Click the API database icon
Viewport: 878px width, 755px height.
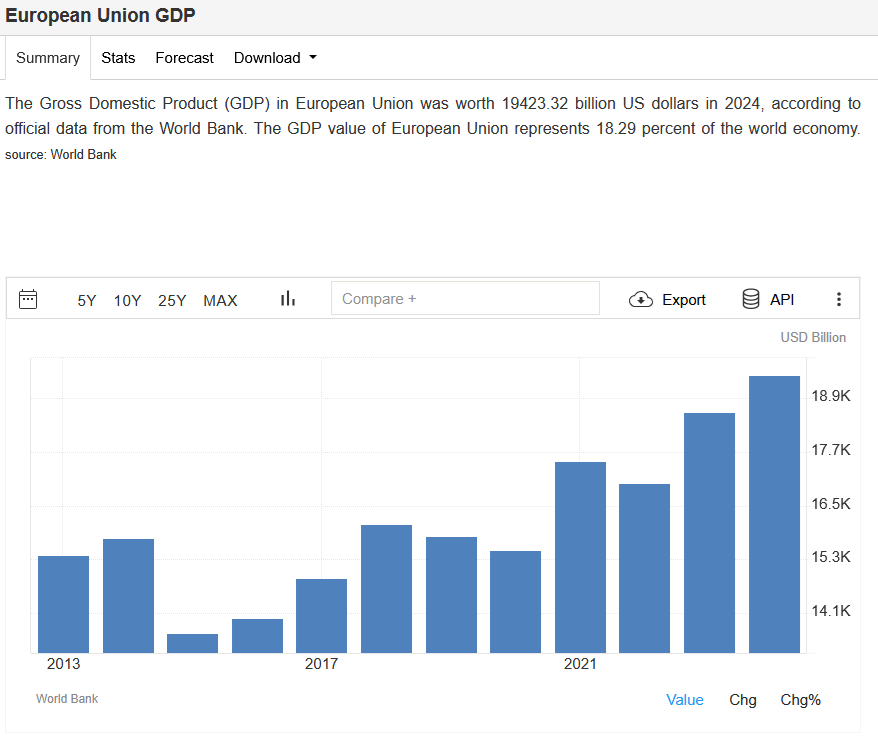coord(751,299)
